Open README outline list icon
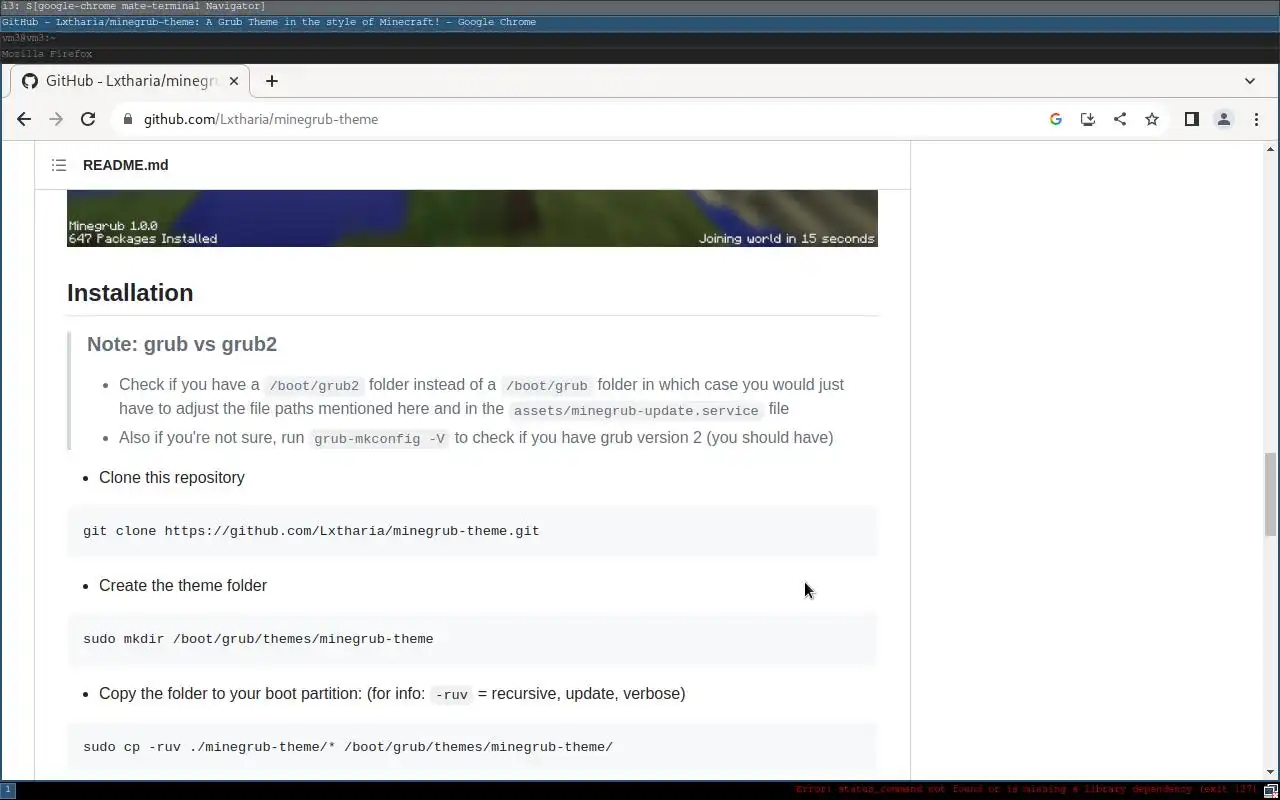Image resolution: width=1280 pixels, height=800 pixels. point(59,165)
